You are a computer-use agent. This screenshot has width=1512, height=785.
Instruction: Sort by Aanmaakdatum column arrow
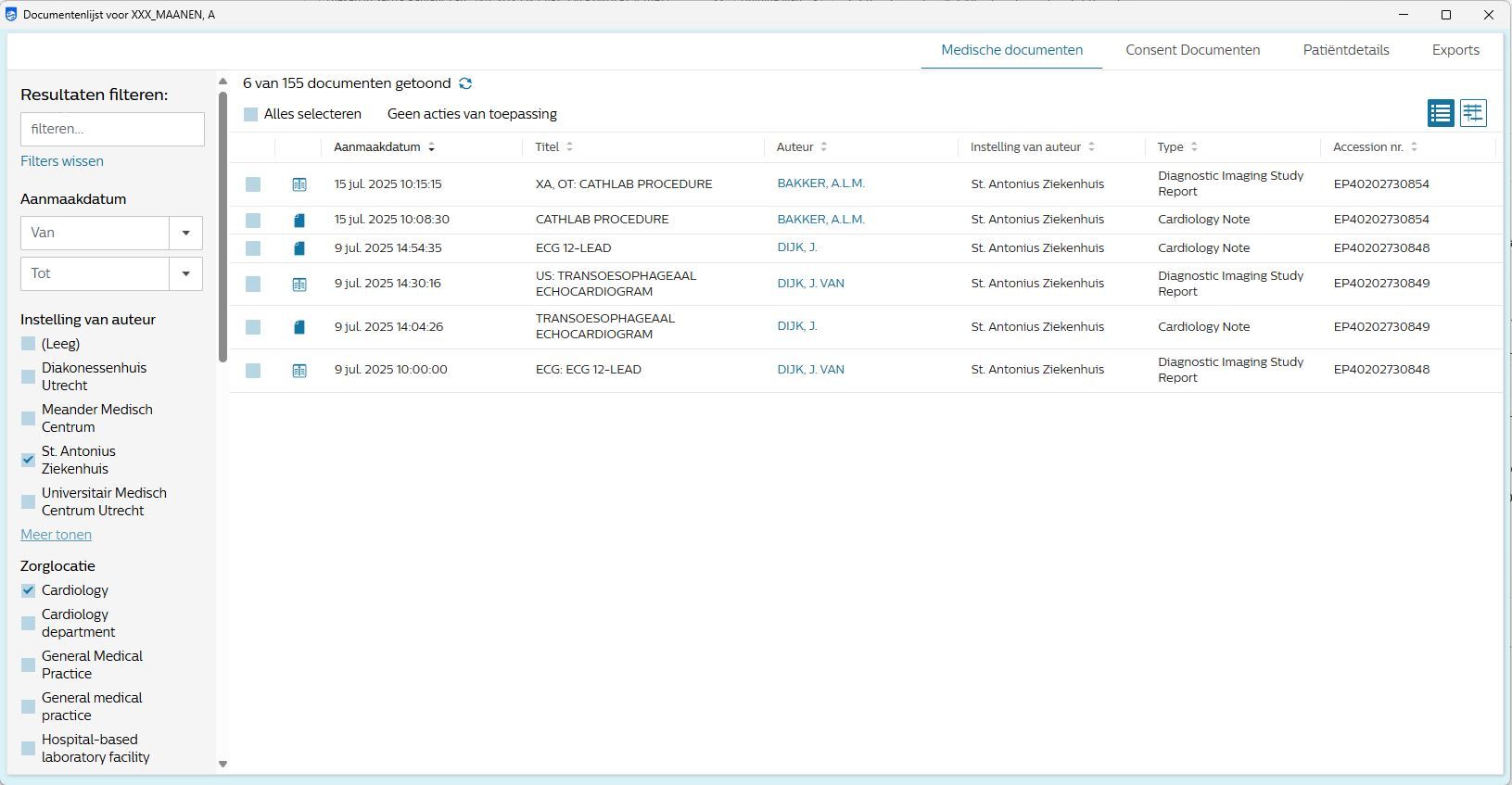431,147
